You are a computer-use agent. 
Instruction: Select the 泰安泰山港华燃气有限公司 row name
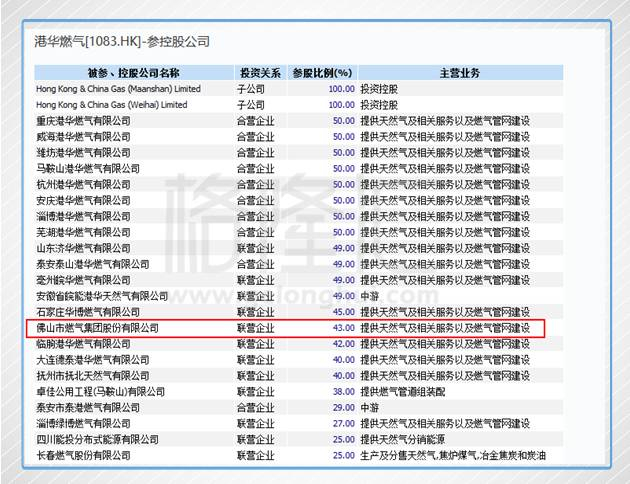tap(93, 264)
